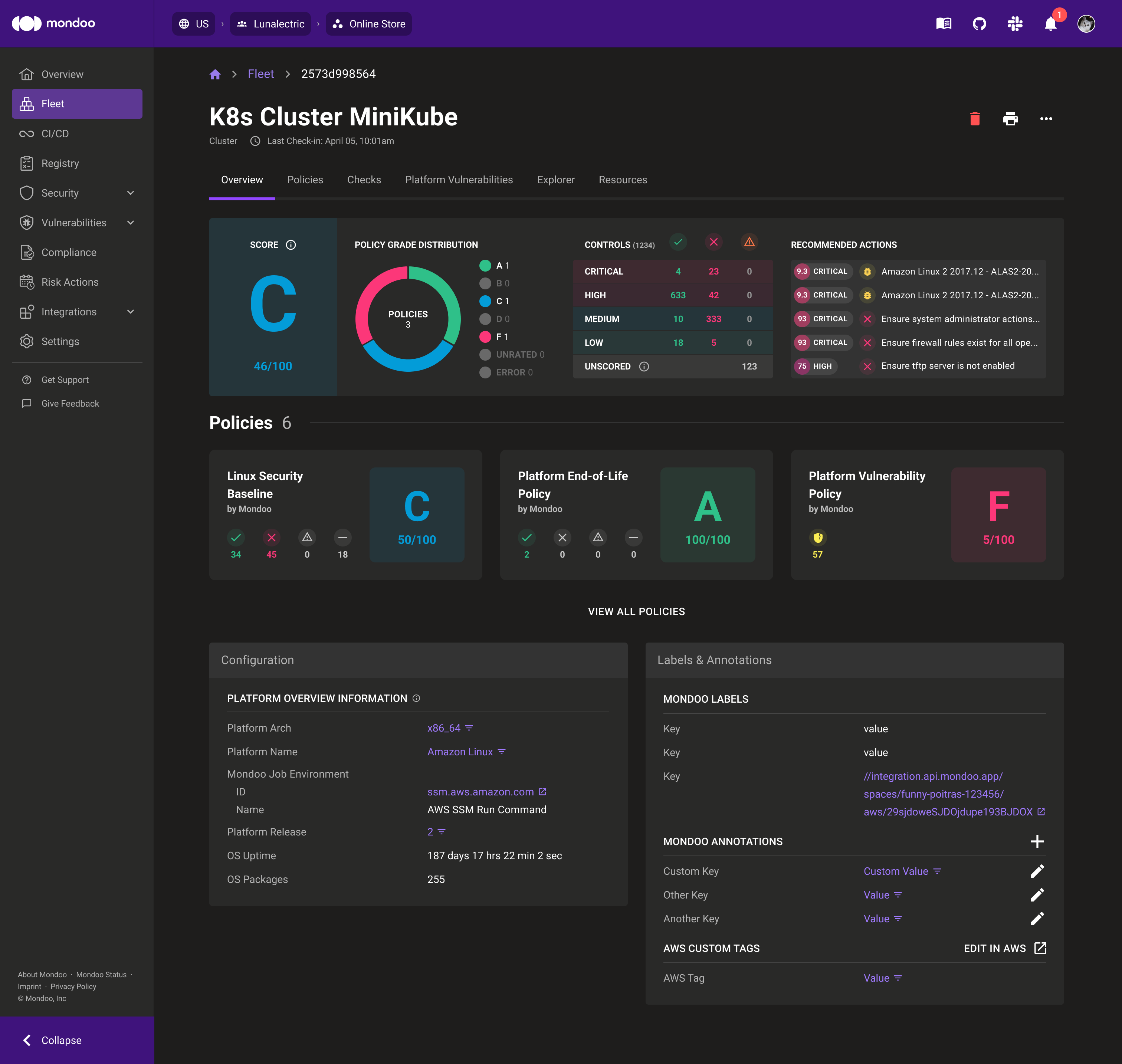1122x1064 pixels.
Task: Toggle the passed controls checkmark filter
Action: coord(678,242)
